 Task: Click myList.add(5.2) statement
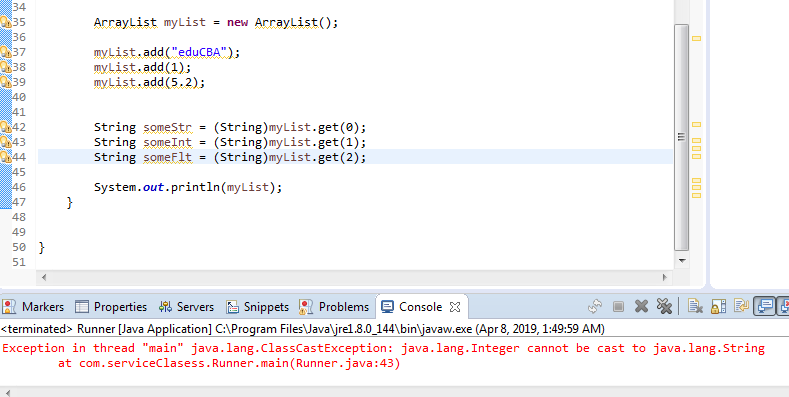[x=149, y=82]
